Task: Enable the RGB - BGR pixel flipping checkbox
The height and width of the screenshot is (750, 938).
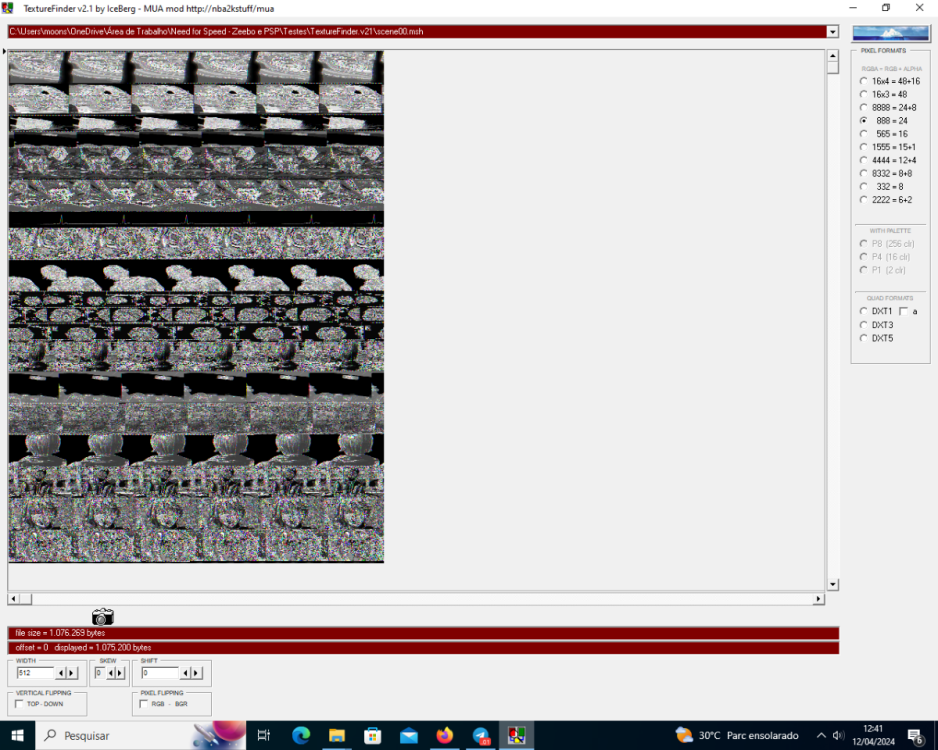Action: click(x=142, y=704)
